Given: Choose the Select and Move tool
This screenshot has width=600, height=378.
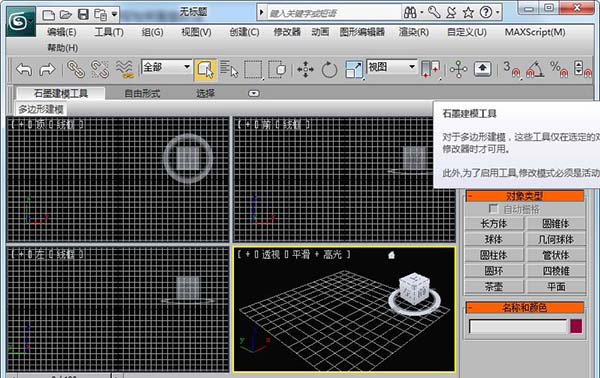Looking at the screenshot, I should tap(305, 70).
